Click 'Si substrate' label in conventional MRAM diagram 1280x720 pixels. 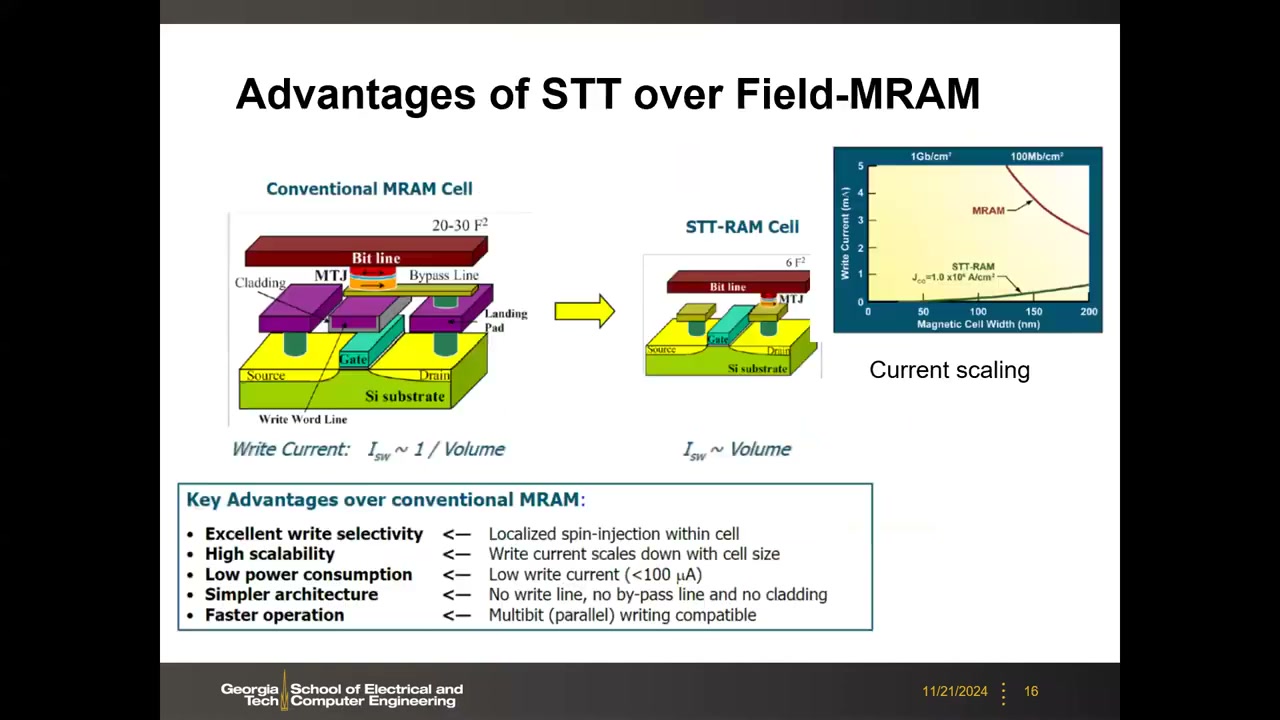click(404, 396)
